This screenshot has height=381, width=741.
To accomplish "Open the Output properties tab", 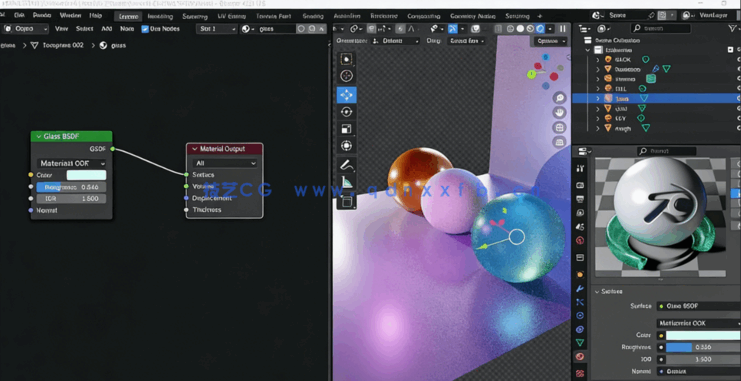I will tap(580, 199).
